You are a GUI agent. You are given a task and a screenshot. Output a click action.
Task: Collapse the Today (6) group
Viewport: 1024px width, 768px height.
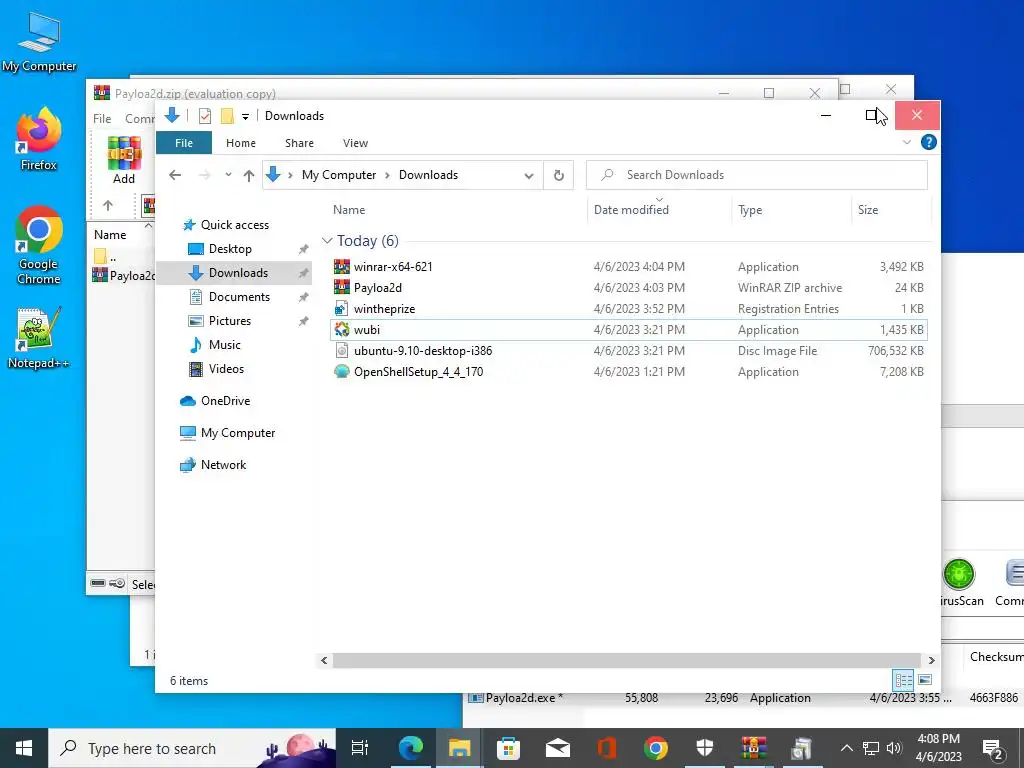[x=327, y=241]
